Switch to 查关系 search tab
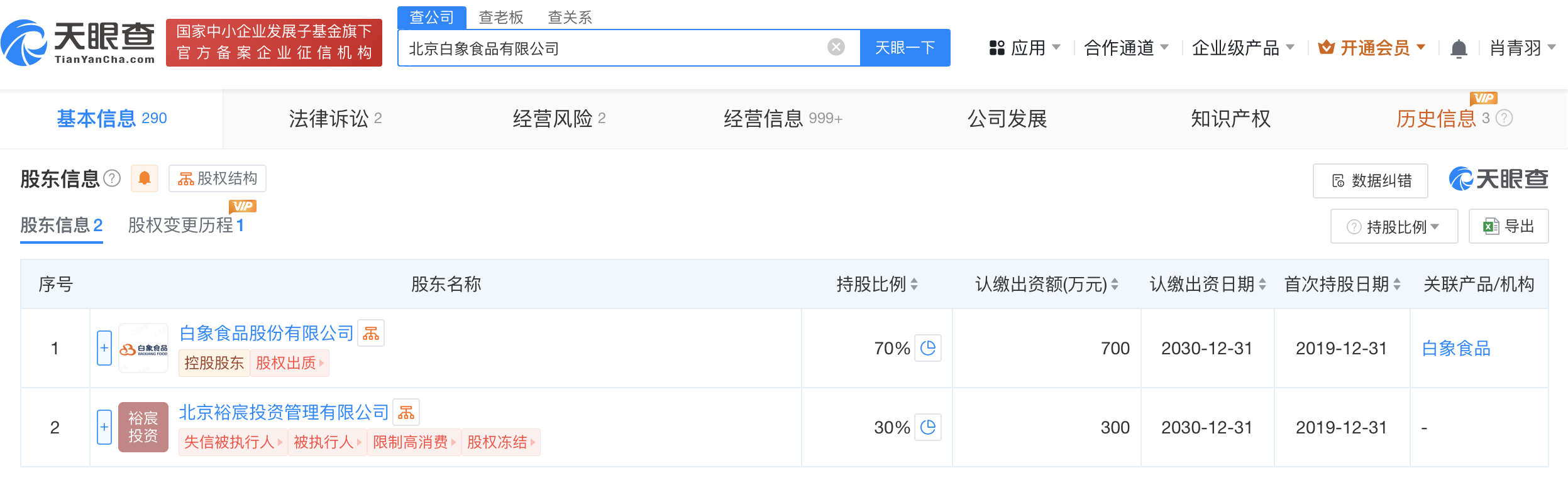 click(570, 18)
